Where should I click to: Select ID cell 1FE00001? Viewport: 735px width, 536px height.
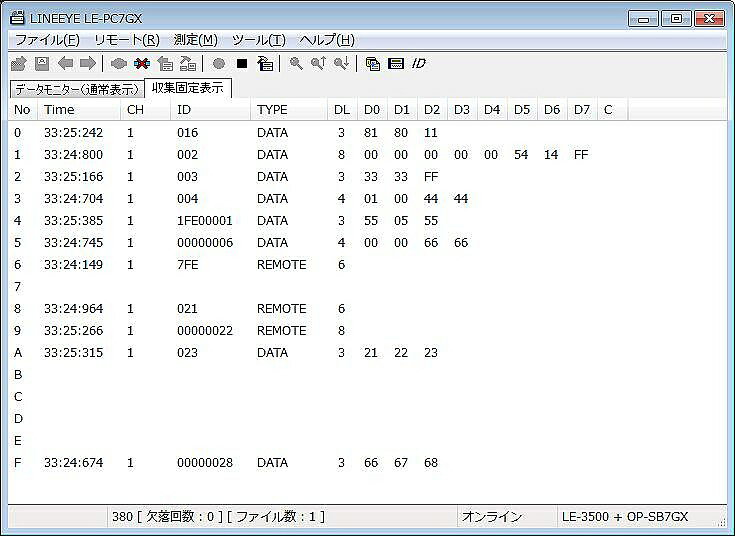point(204,220)
